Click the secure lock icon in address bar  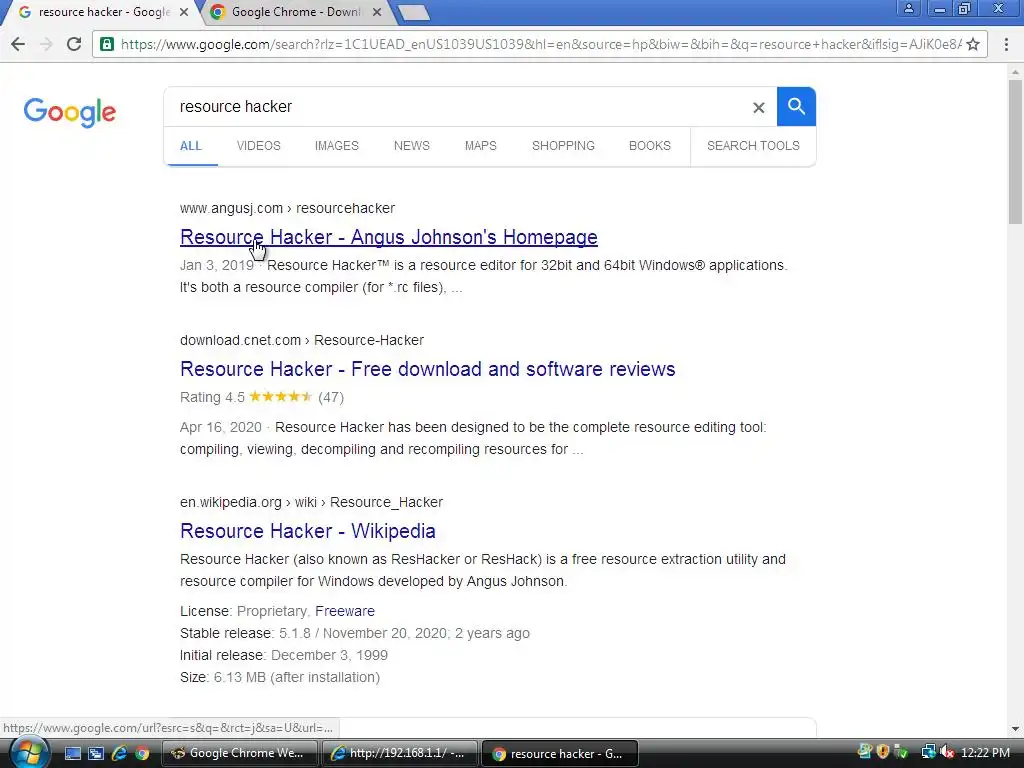click(x=106, y=44)
